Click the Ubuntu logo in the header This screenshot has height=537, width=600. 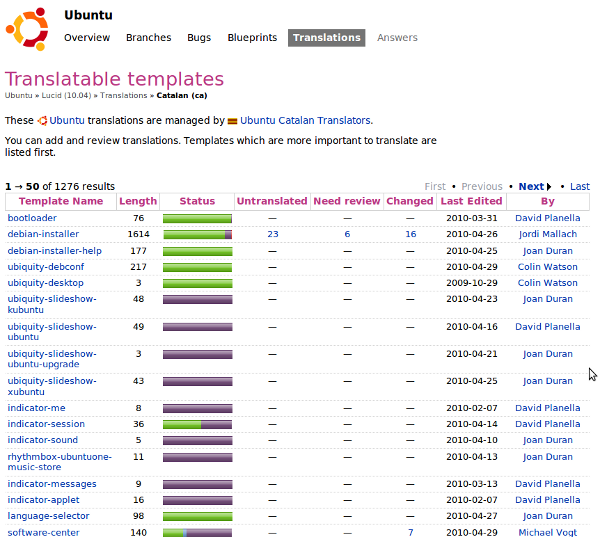[x=27, y=29]
